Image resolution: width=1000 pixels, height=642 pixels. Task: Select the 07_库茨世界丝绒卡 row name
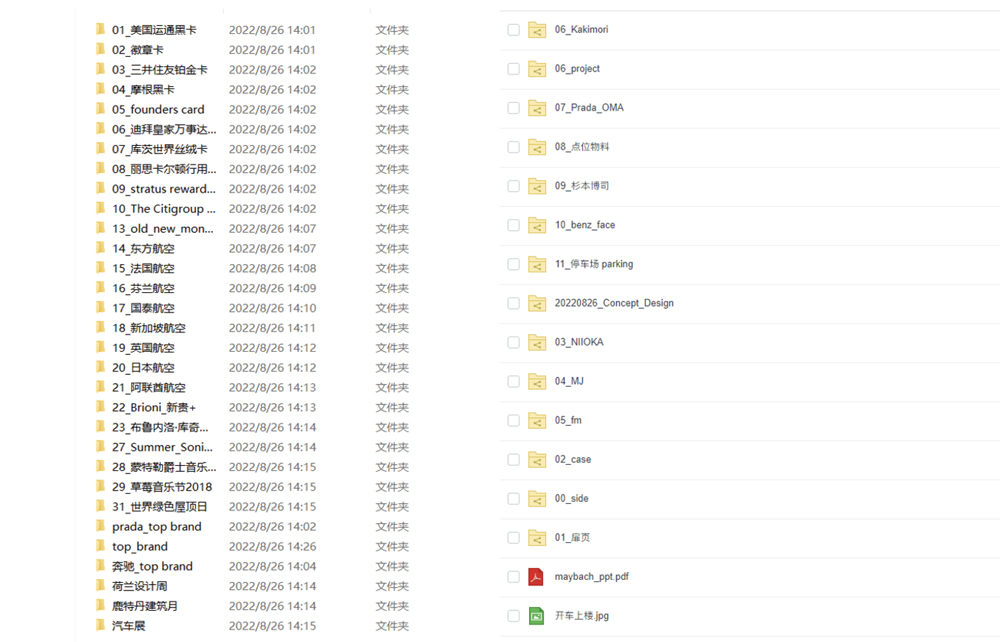tap(159, 149)
